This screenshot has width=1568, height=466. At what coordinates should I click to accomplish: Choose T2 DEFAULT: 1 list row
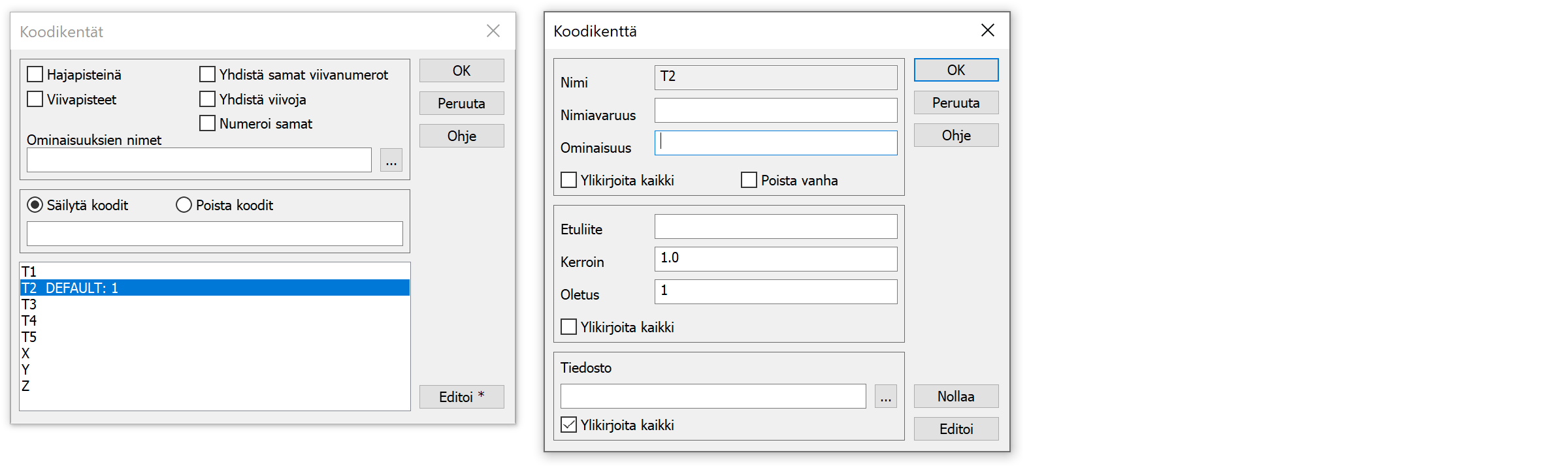[x=214, y=288]
